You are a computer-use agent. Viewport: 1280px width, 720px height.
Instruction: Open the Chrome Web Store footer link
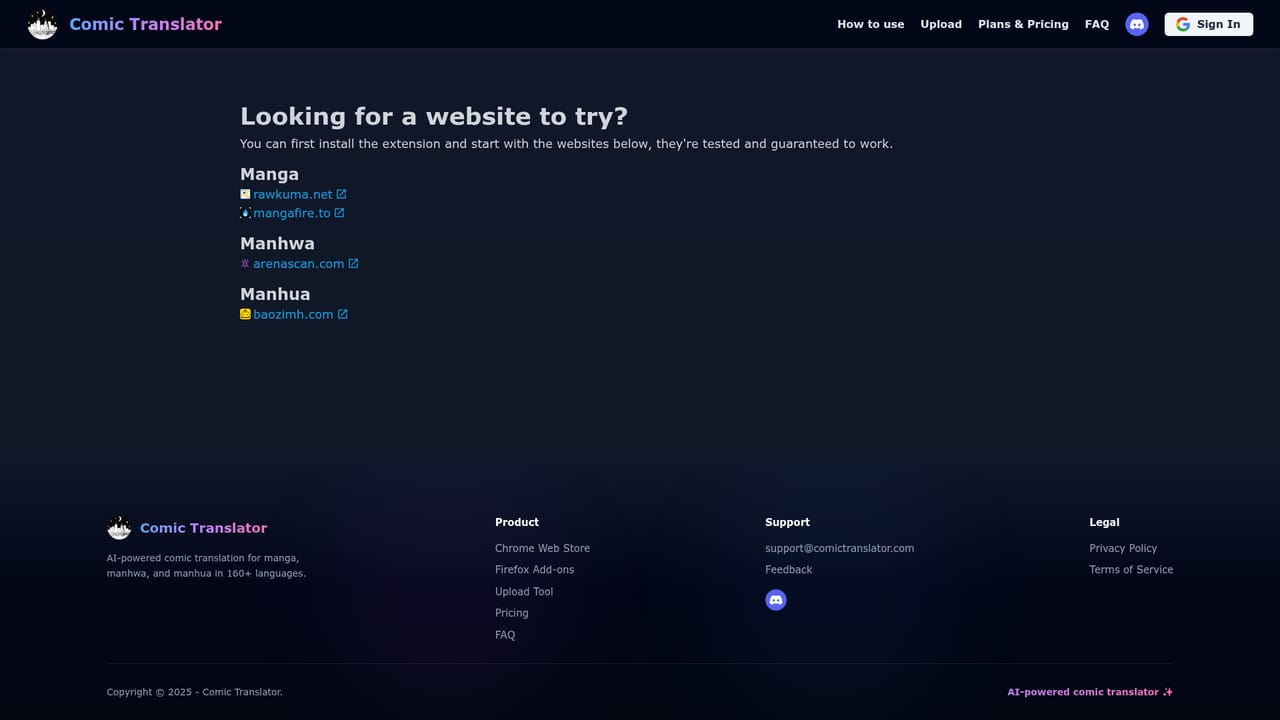pos(542,548)
